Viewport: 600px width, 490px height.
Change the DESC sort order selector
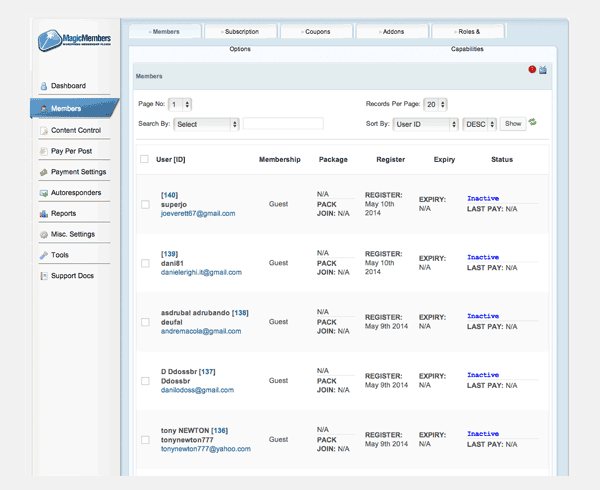478,124
